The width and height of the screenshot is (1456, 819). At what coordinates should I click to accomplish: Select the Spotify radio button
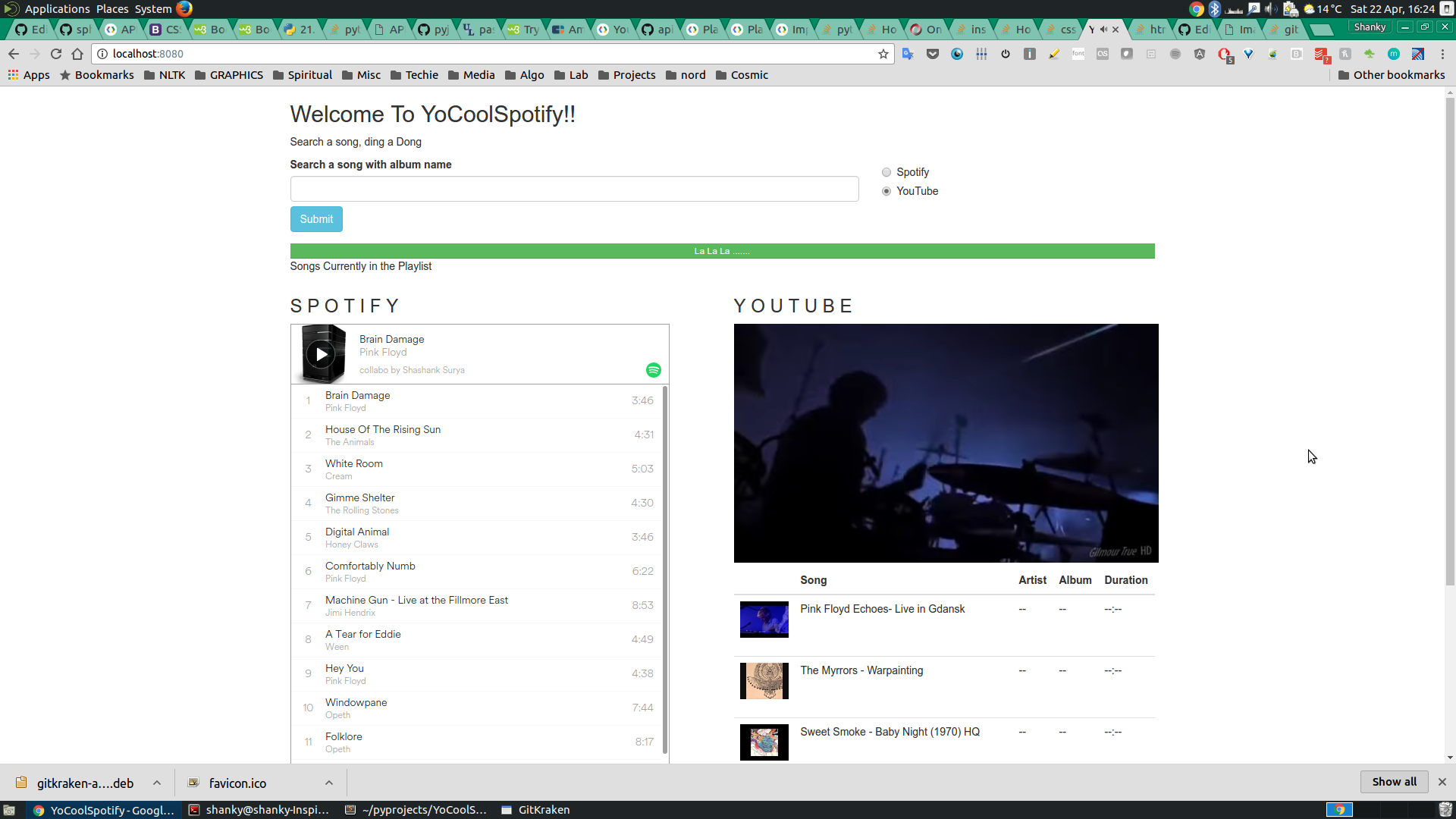pyautogui.click(x=886, y=172)
